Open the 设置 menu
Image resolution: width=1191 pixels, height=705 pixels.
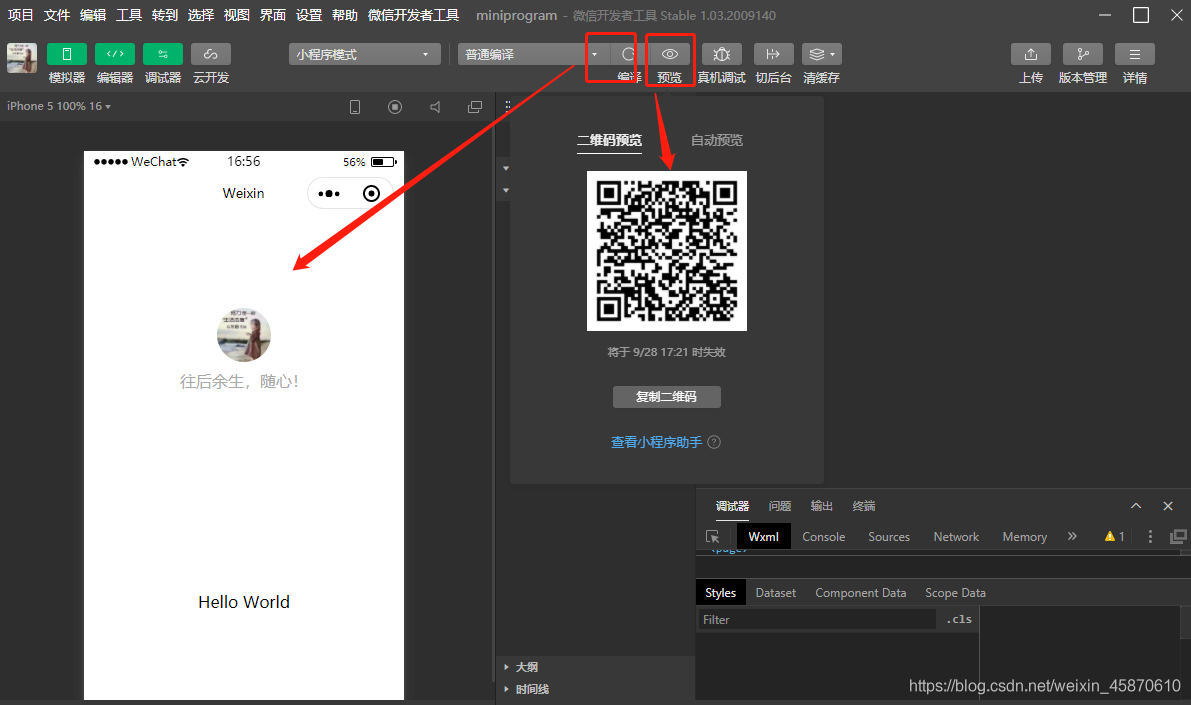pyautogui.click(x=309, y=15)
